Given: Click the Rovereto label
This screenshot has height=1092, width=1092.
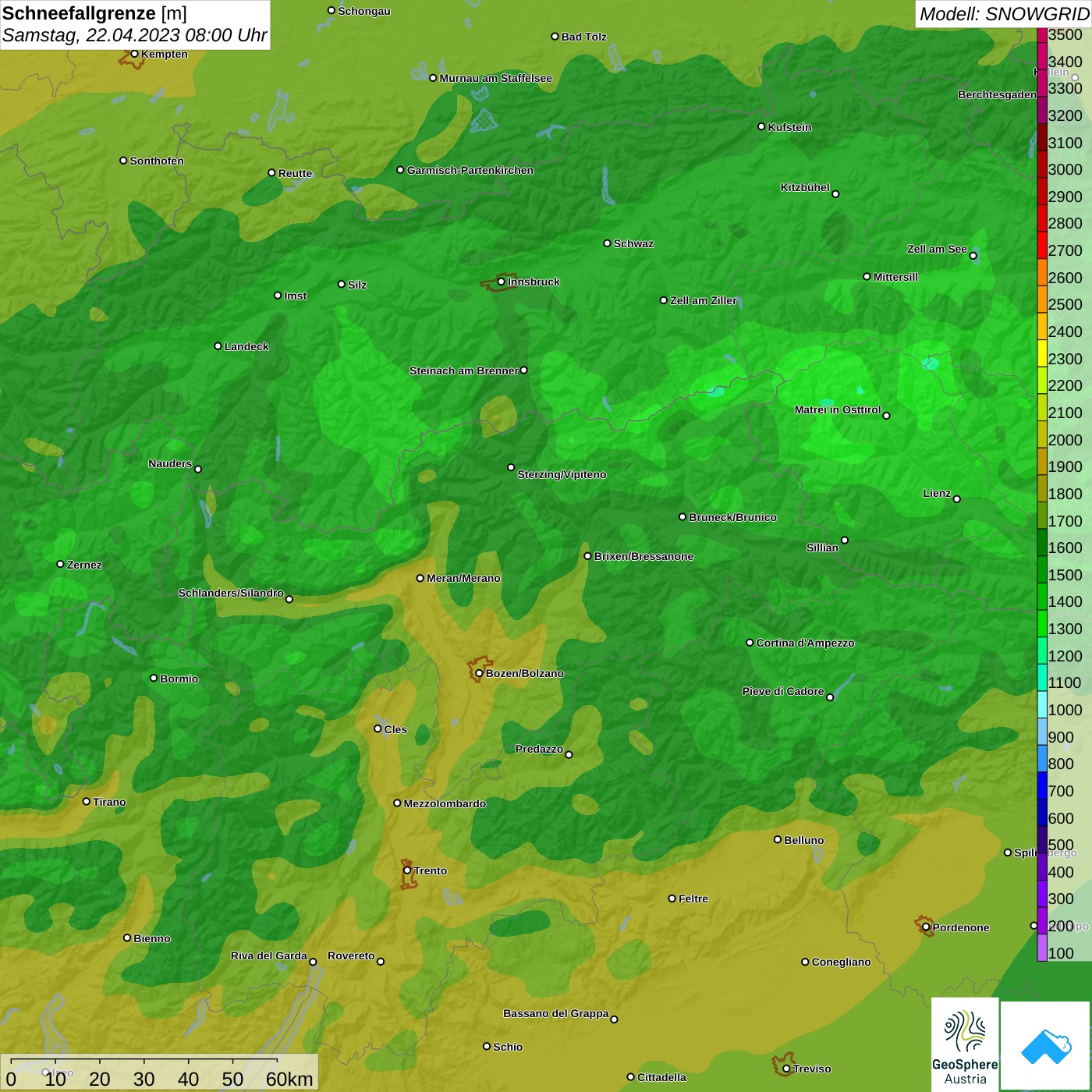Looking at the screenshot, I should click(351, 955).
